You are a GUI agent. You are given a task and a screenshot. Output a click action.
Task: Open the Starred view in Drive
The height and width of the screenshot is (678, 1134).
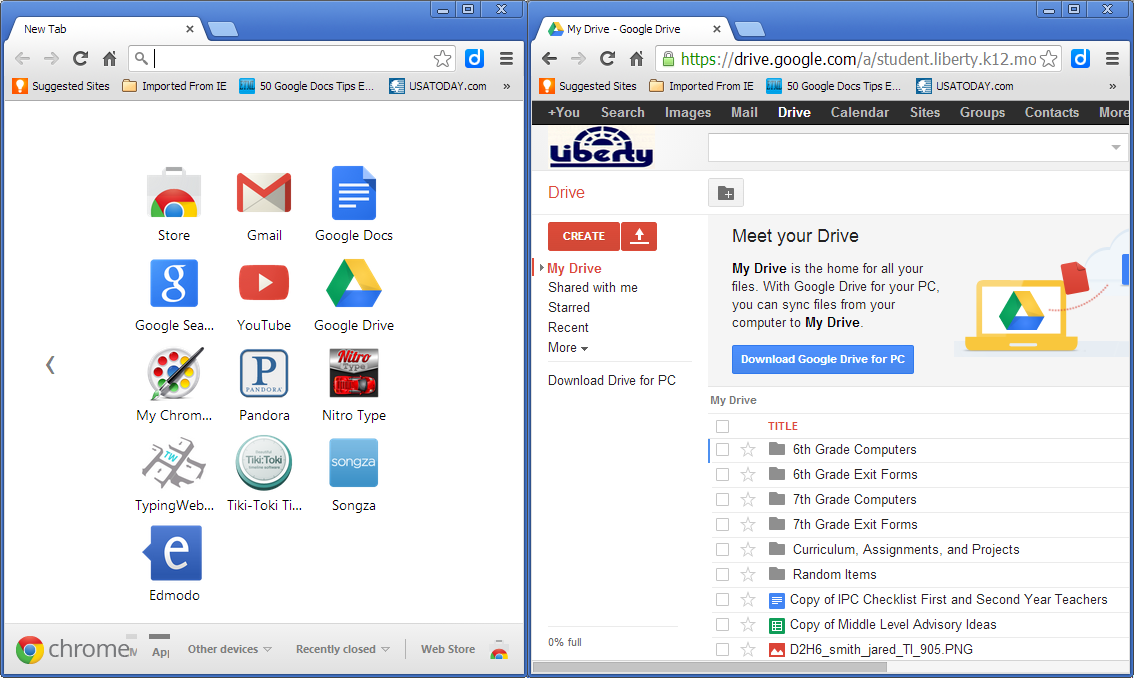[x=568, y=308]
